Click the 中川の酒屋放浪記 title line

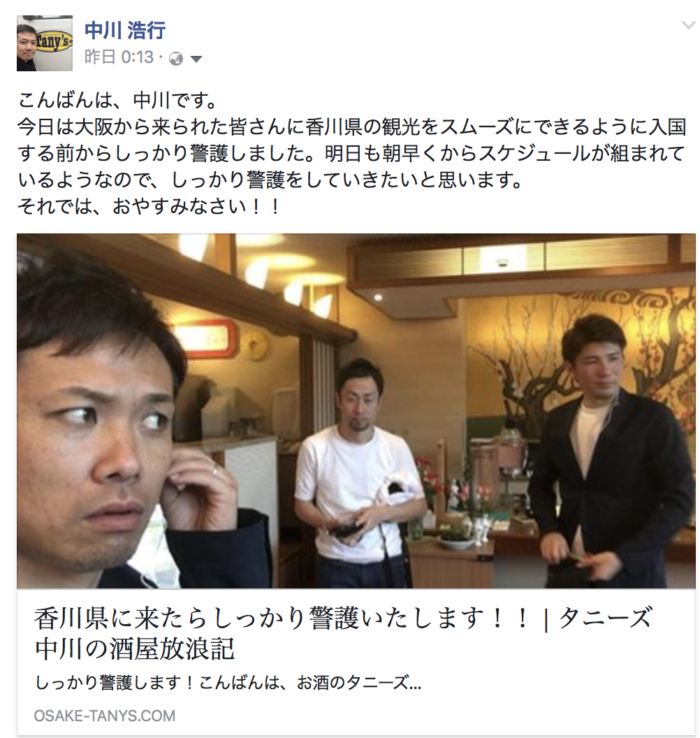click(135, 649)
